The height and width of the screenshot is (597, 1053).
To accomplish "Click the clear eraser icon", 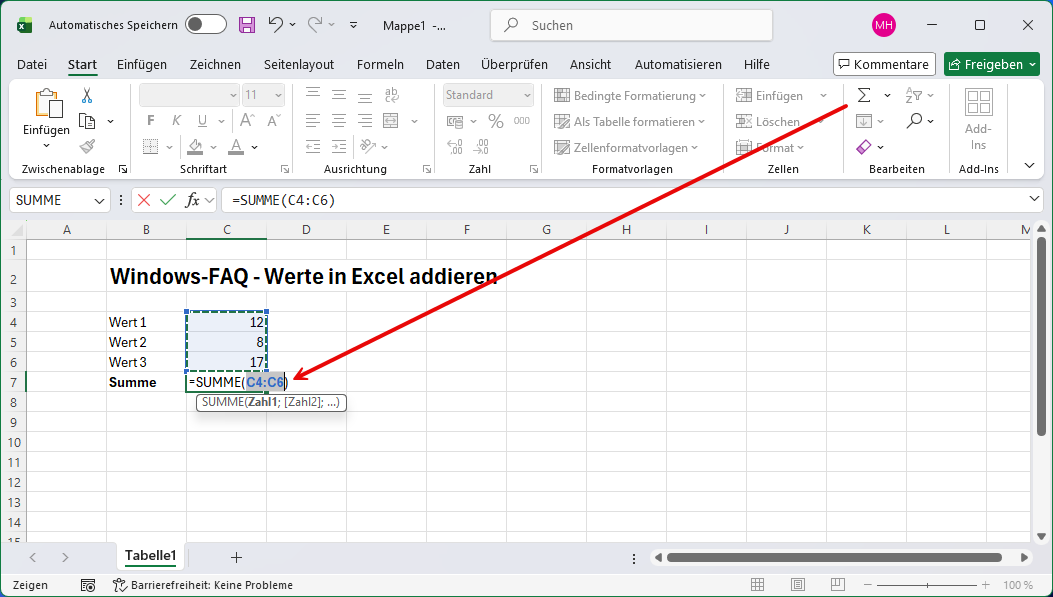I will pyautogui.click(x=864, y=146).
